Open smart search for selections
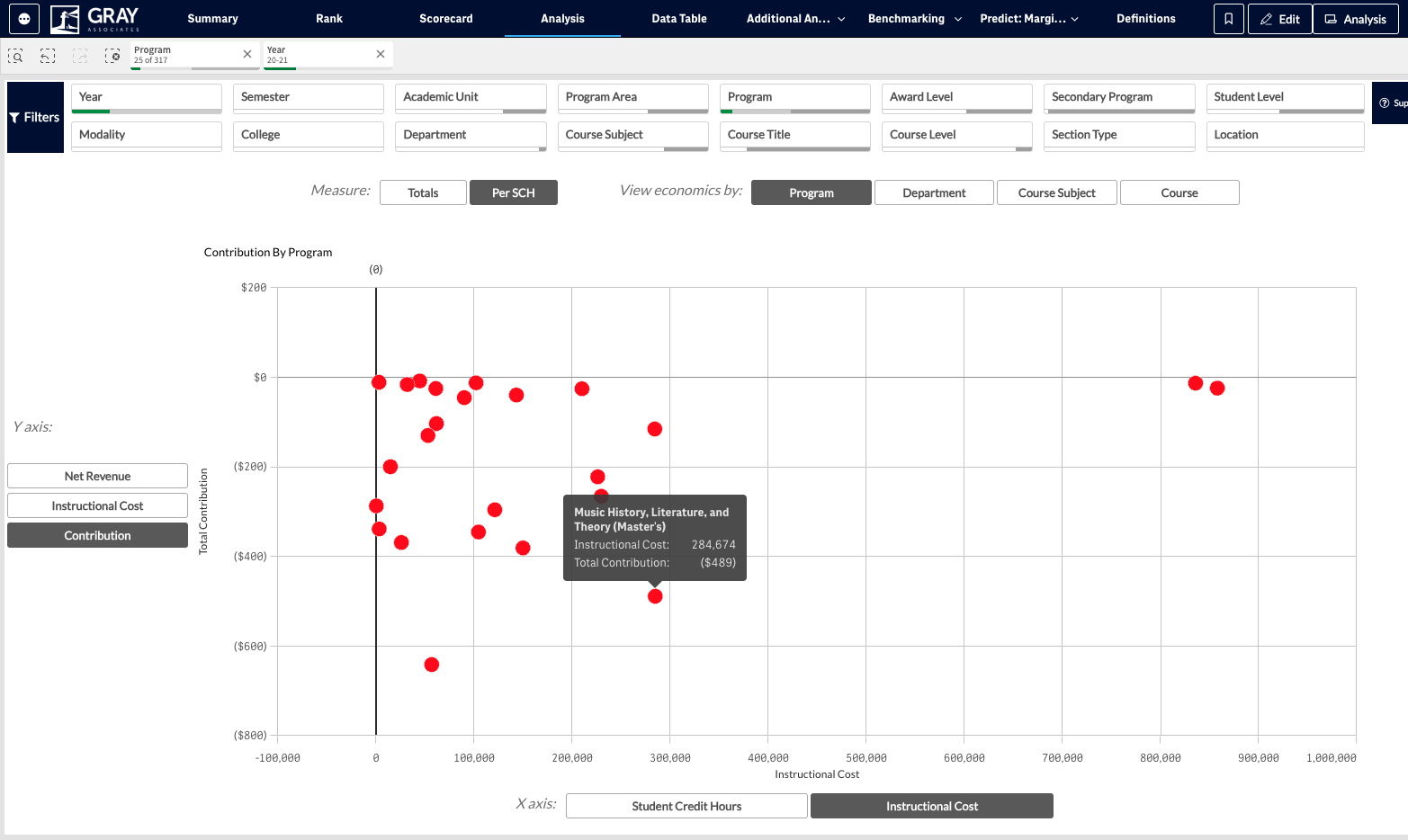 (16, 56)
